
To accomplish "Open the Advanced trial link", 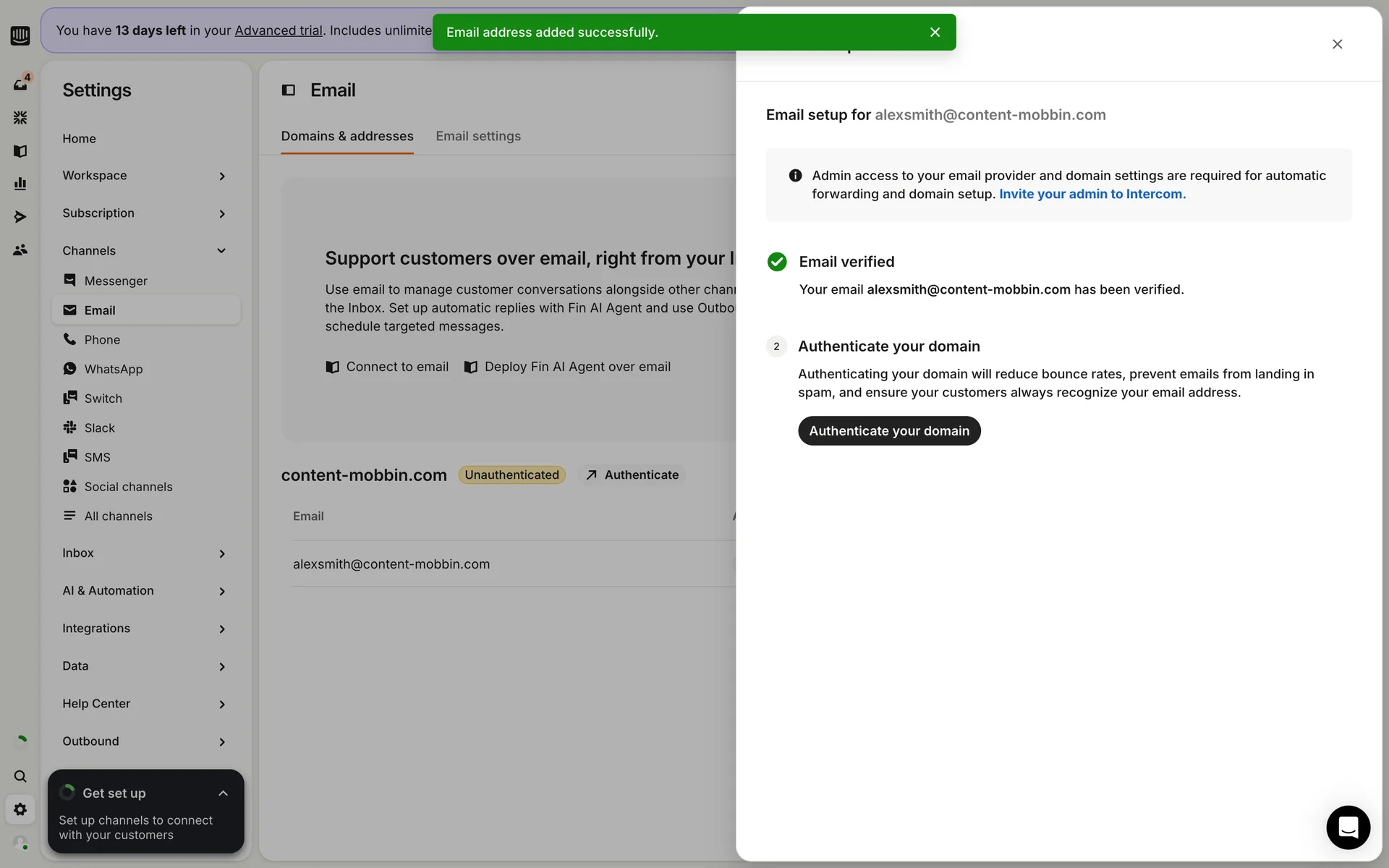I will click(279, 30).
